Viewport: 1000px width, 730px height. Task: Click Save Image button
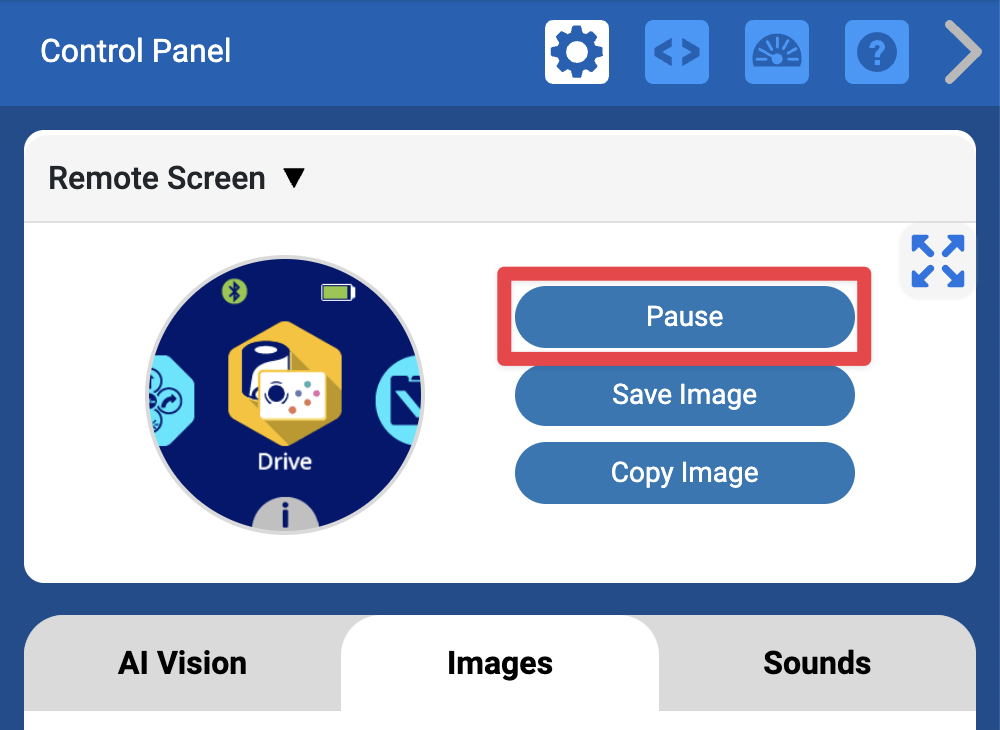click(x=684, y=395)
